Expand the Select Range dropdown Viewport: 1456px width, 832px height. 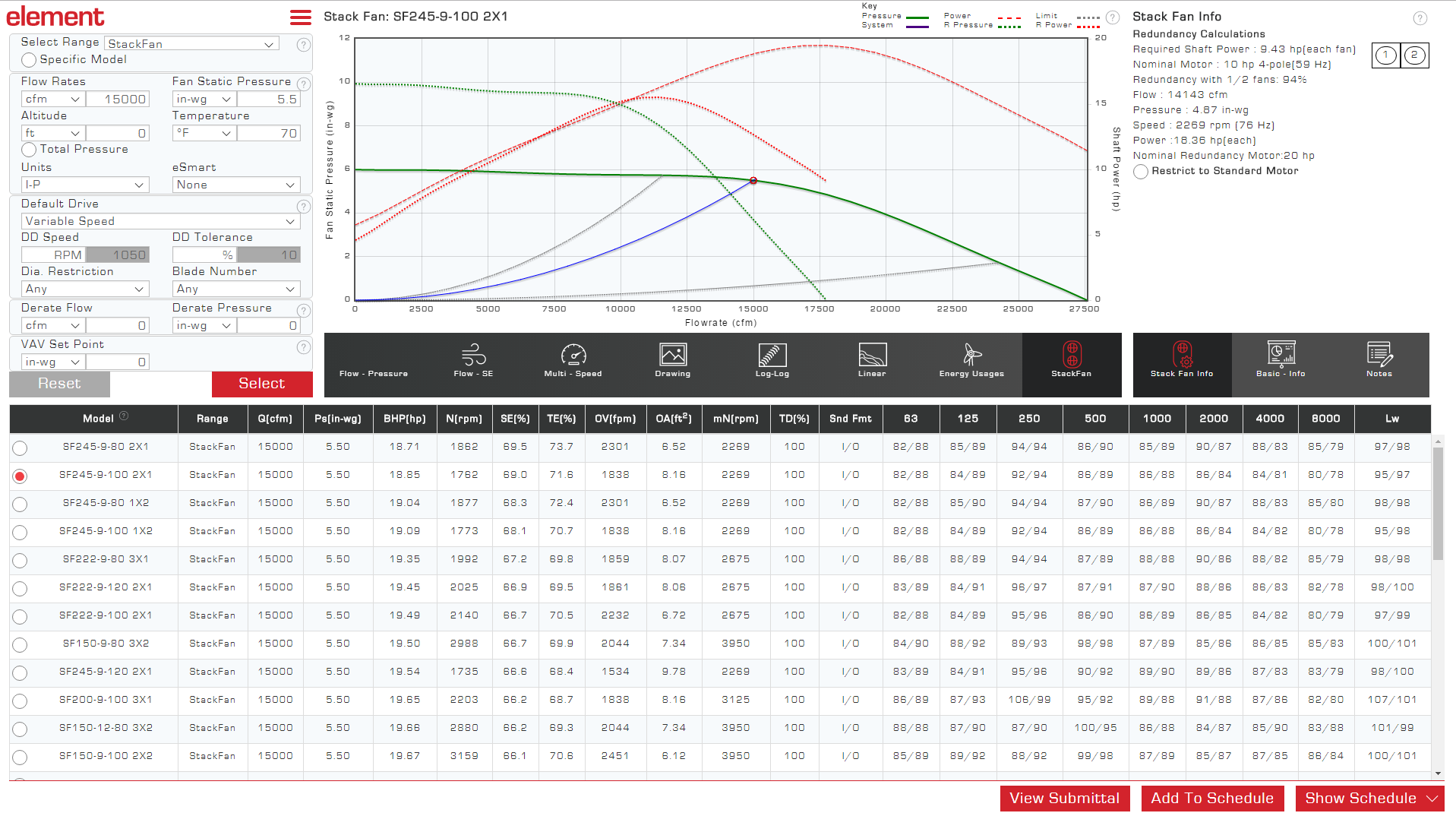(192, 44)
